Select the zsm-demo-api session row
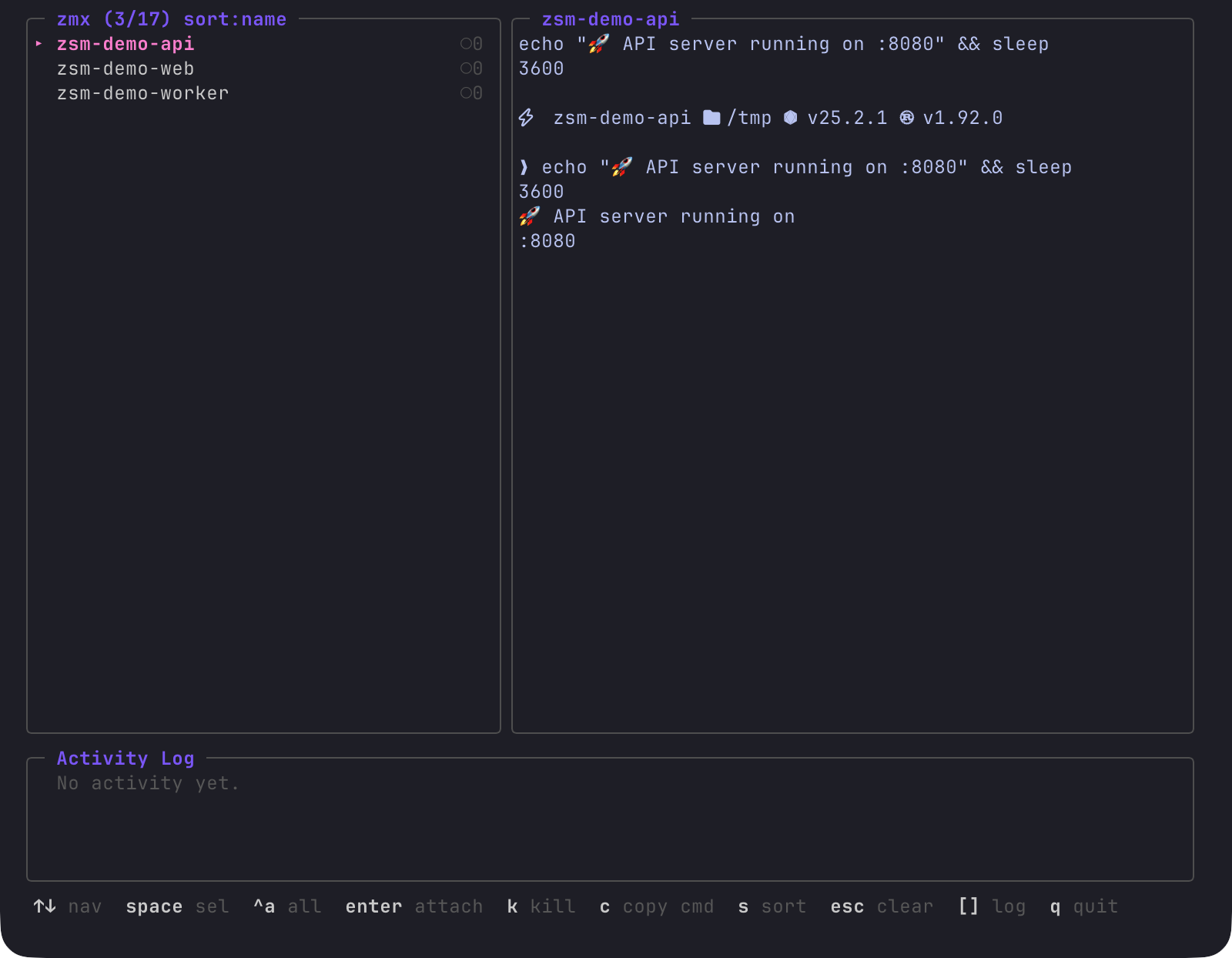 [263, 44]
